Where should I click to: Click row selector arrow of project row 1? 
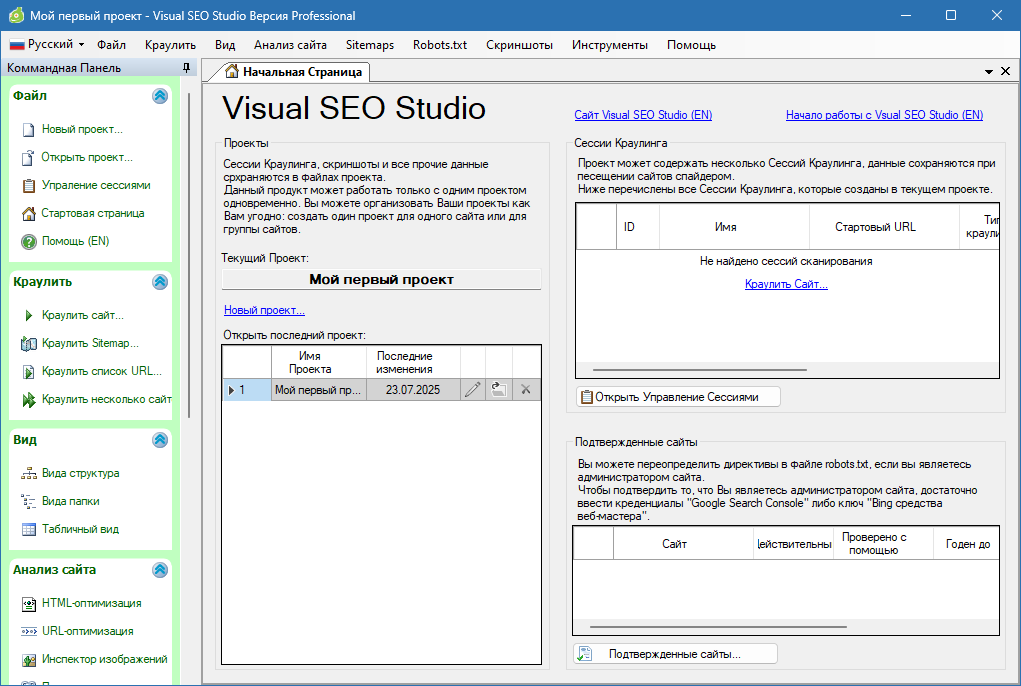(231, 390)
